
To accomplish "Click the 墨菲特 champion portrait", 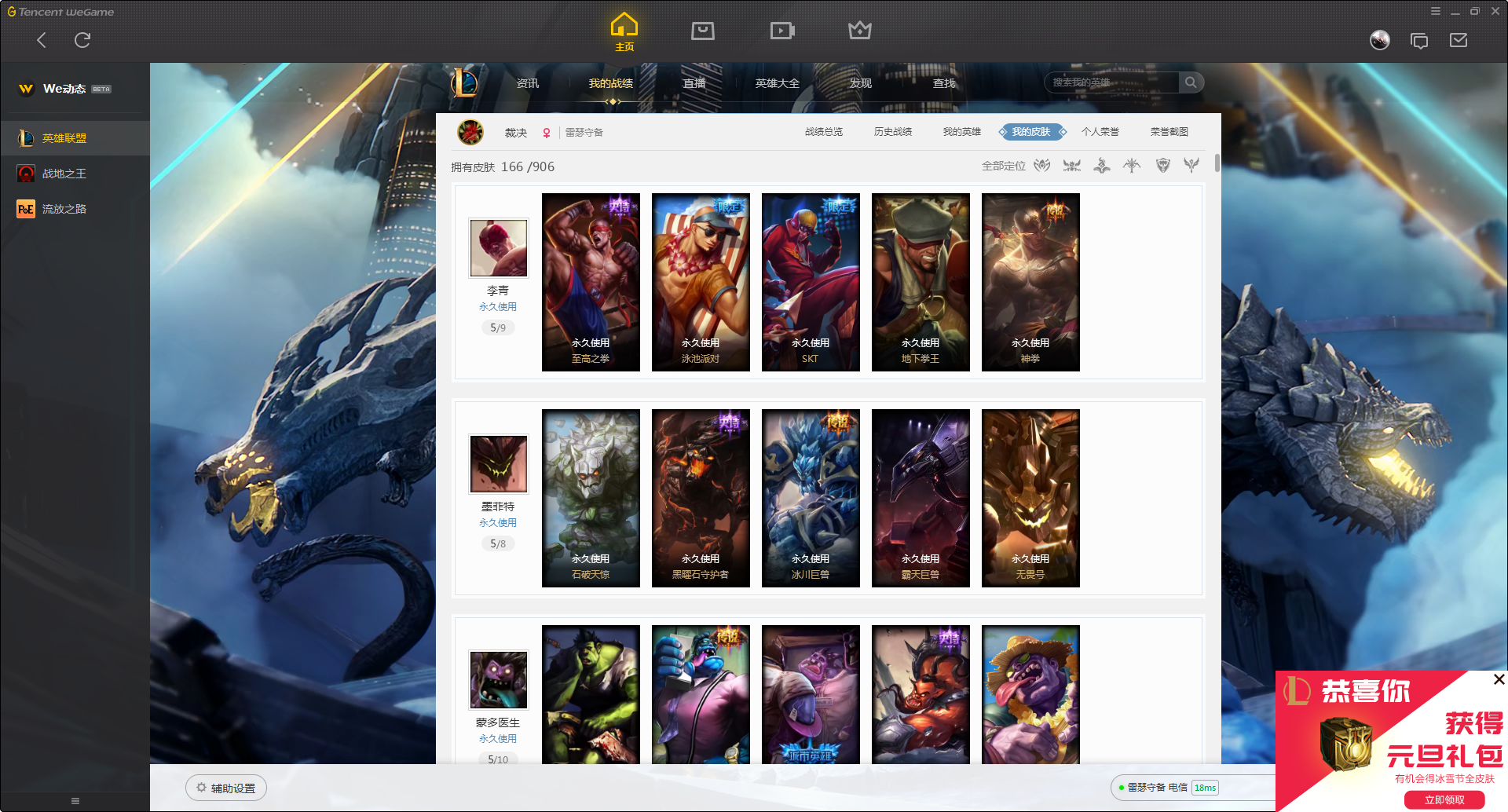I will coord(499,464).
